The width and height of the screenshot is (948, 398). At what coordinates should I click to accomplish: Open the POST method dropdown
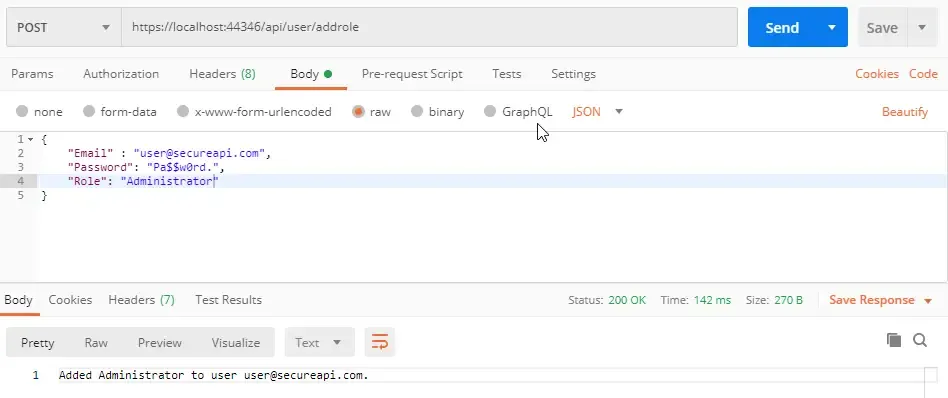pos(63,27)
